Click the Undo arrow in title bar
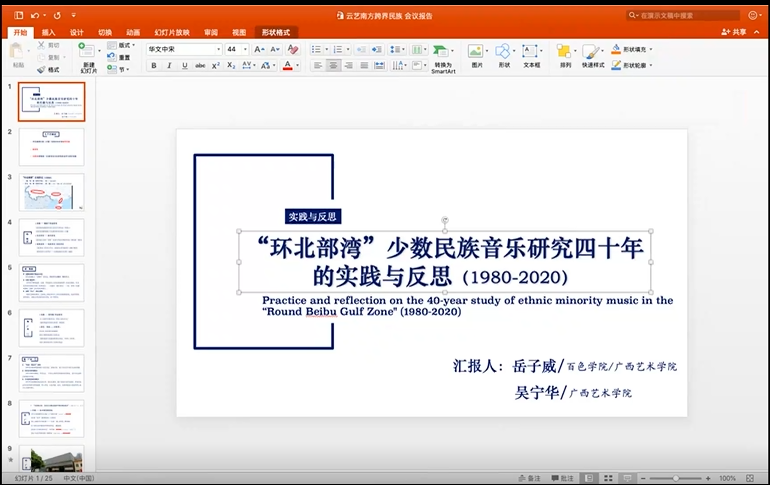770x485 pixels. tap(35, 15)
